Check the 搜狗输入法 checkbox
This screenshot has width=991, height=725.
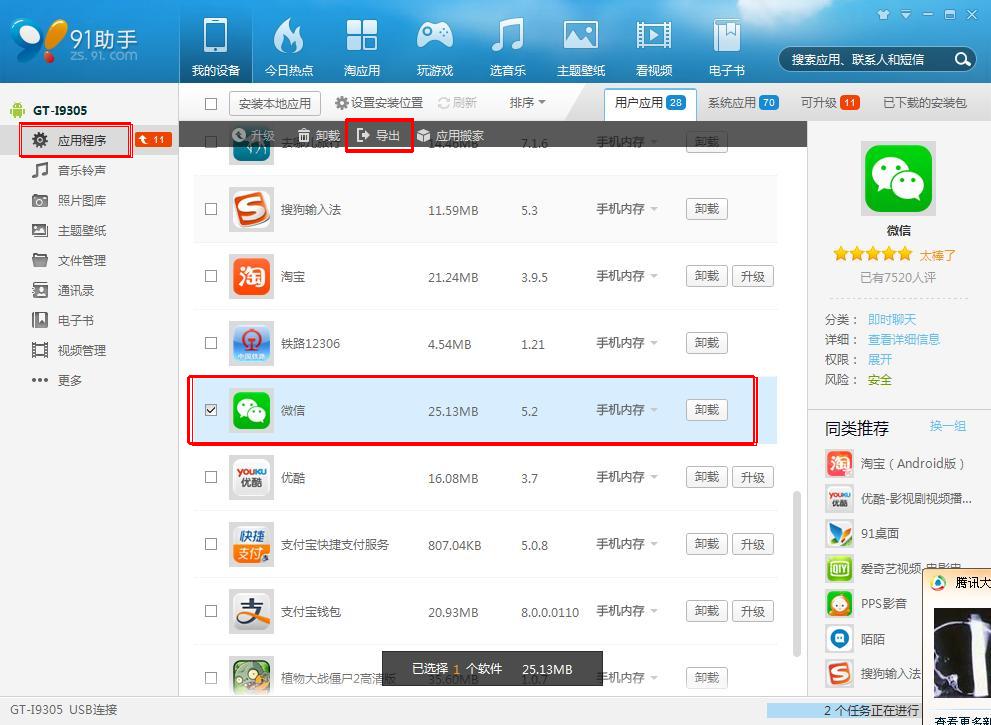211,209
